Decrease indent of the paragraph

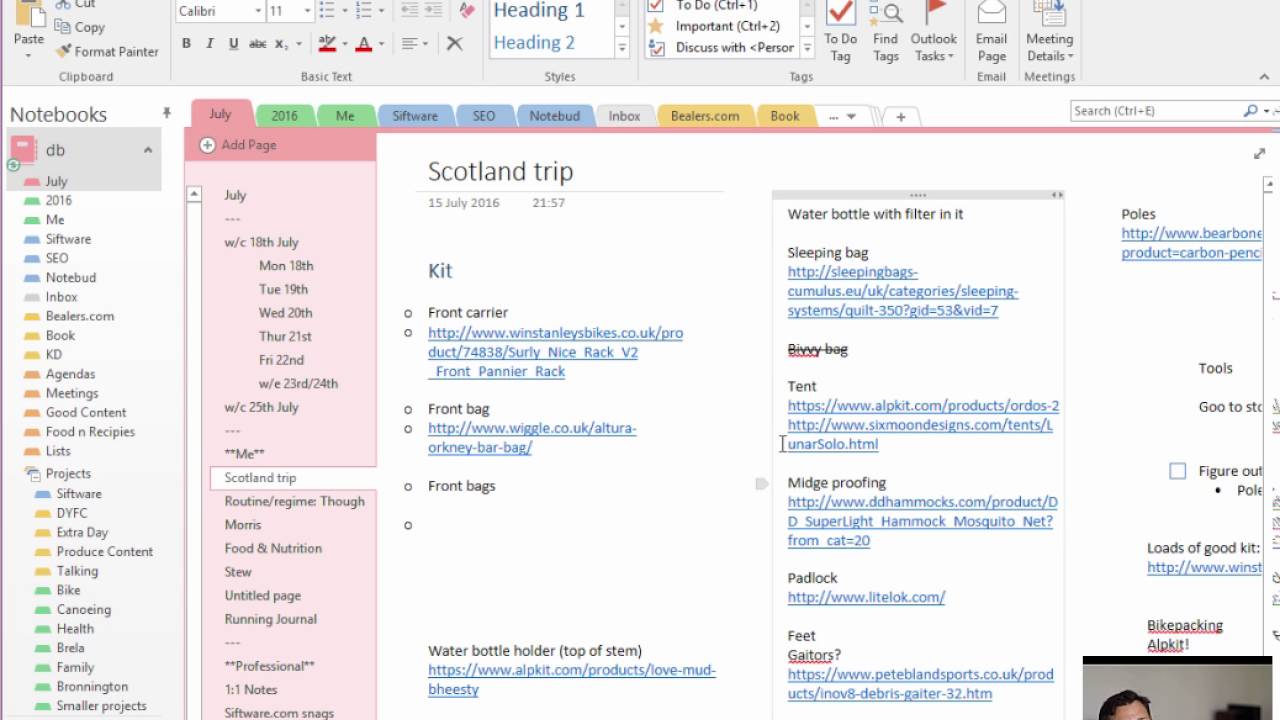(x=410, y=11)
